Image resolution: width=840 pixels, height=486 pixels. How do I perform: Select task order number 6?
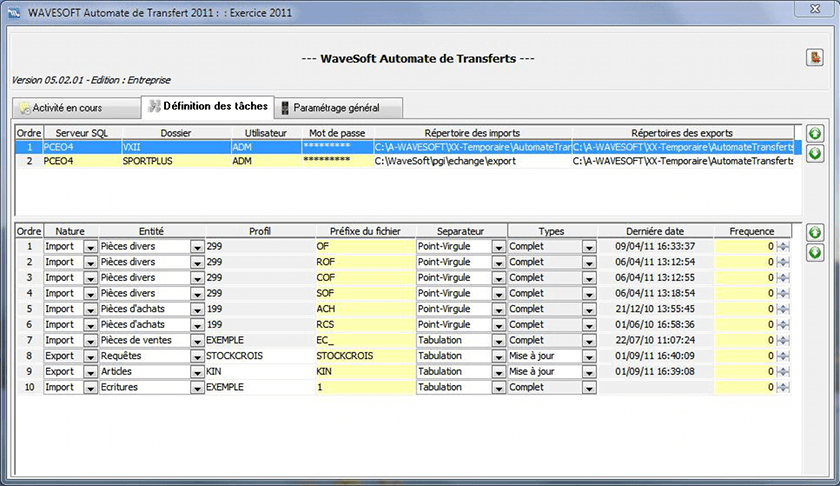(x=29, y=325)
